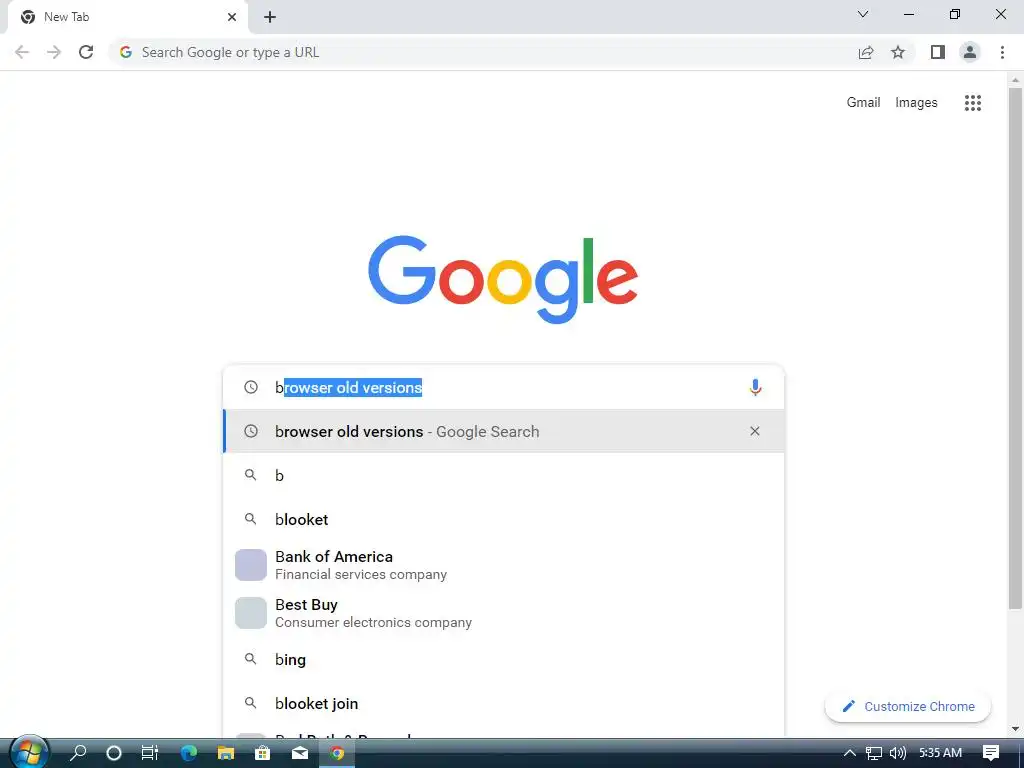Open Google Images link

916,103
